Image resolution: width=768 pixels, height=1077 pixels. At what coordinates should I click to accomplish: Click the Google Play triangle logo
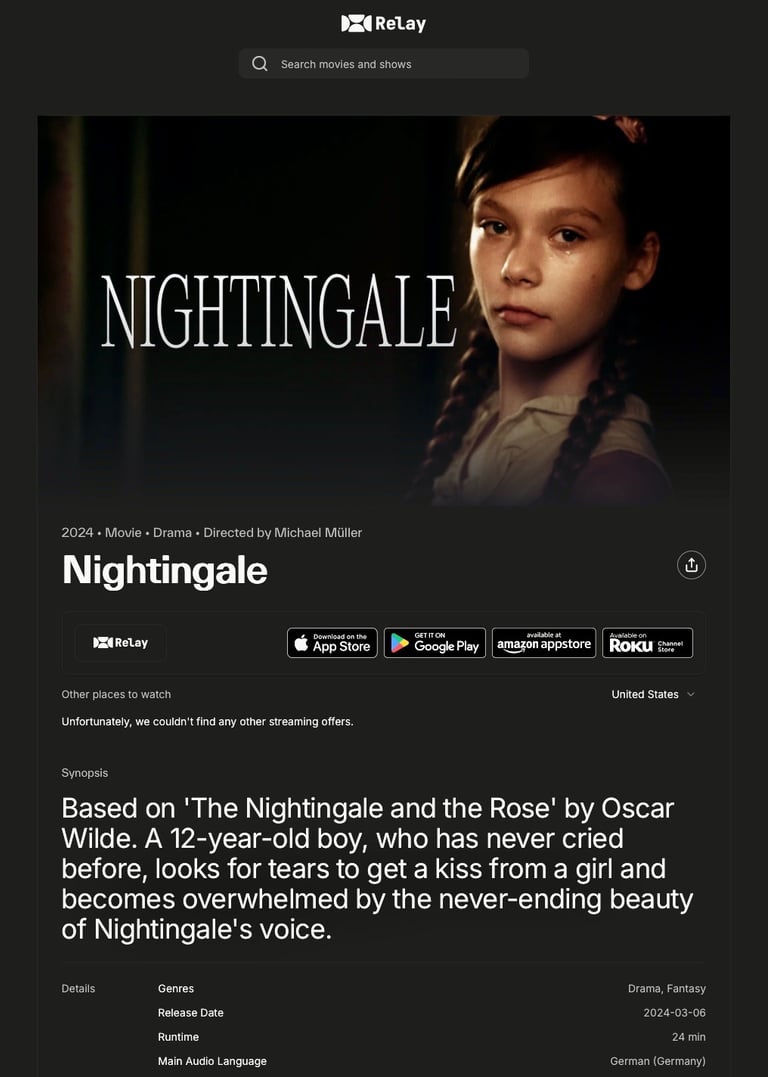tap(399, 643)
